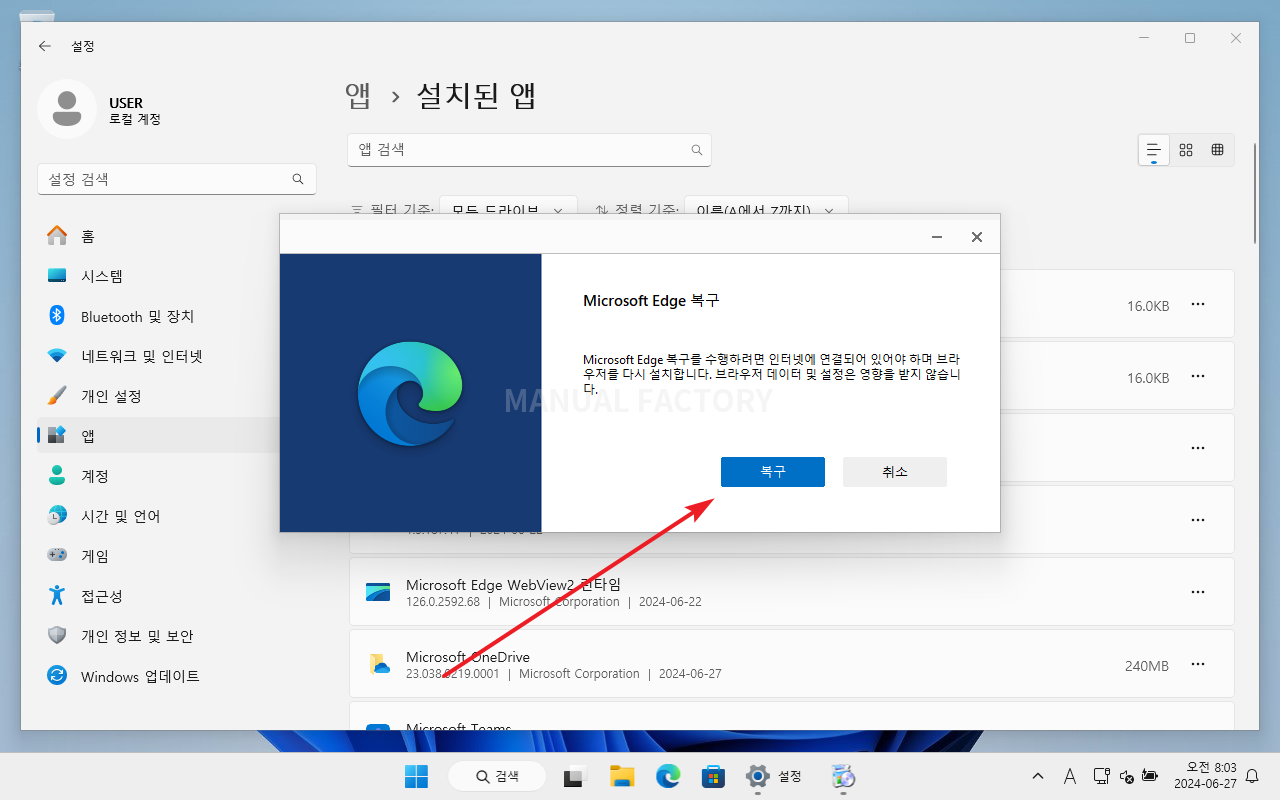Screen dimensions: 1280x800
Task: Show hidden system tray icons
Action: click(x=1038, y=776)
